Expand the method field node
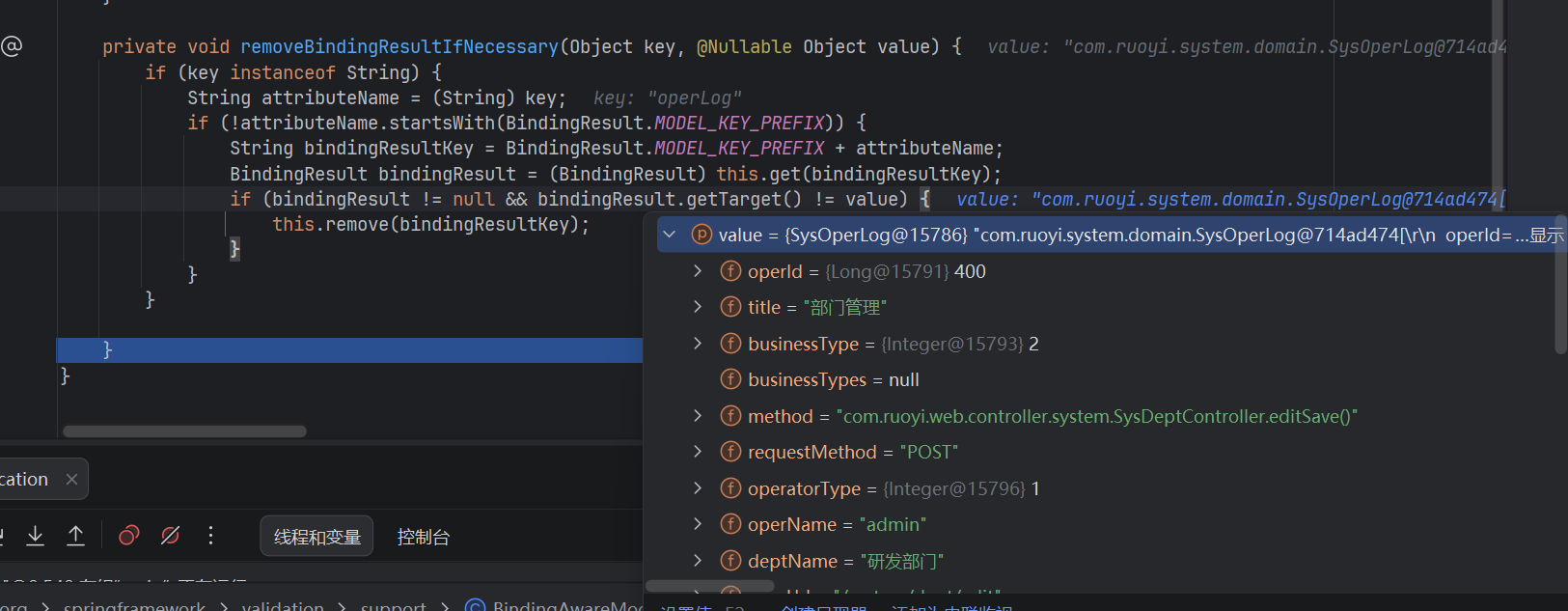Image resolution: width=1568 pixels, height=611 pixels. point(698,416)
